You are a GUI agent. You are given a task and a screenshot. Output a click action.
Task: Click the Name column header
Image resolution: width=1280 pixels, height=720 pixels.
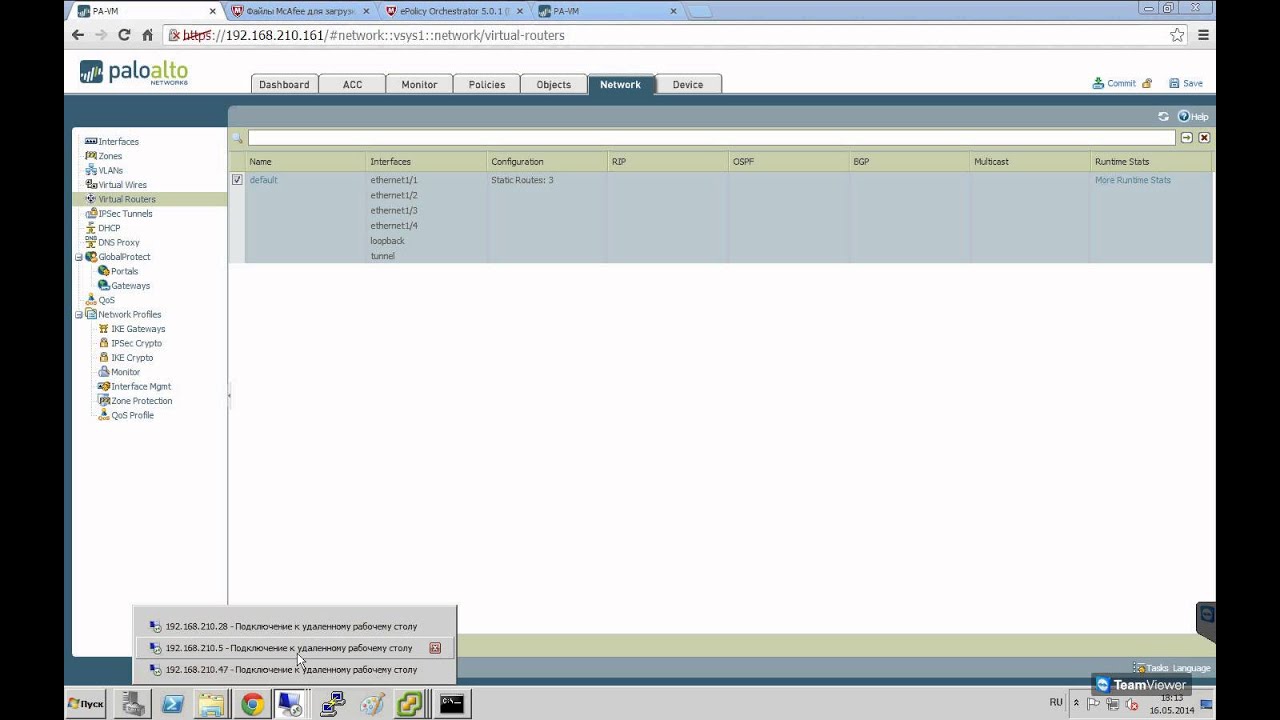tap(306, 161)
